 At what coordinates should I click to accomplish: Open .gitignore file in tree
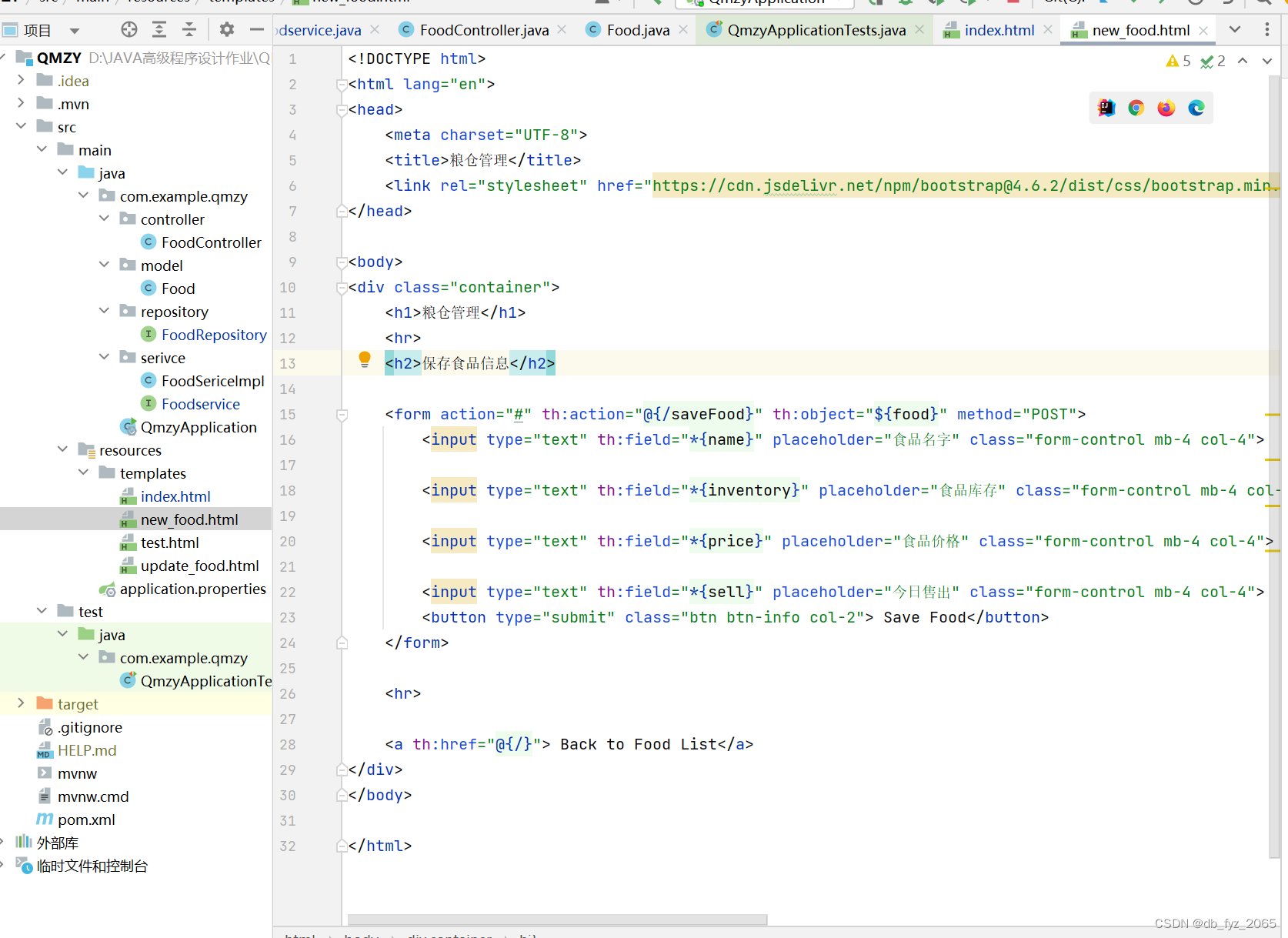[x=80, y=727]
